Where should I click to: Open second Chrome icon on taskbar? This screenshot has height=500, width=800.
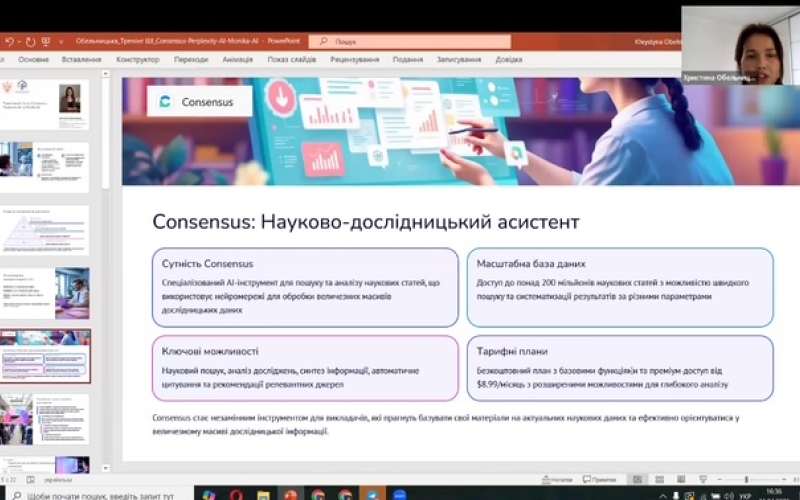[345, 495]
